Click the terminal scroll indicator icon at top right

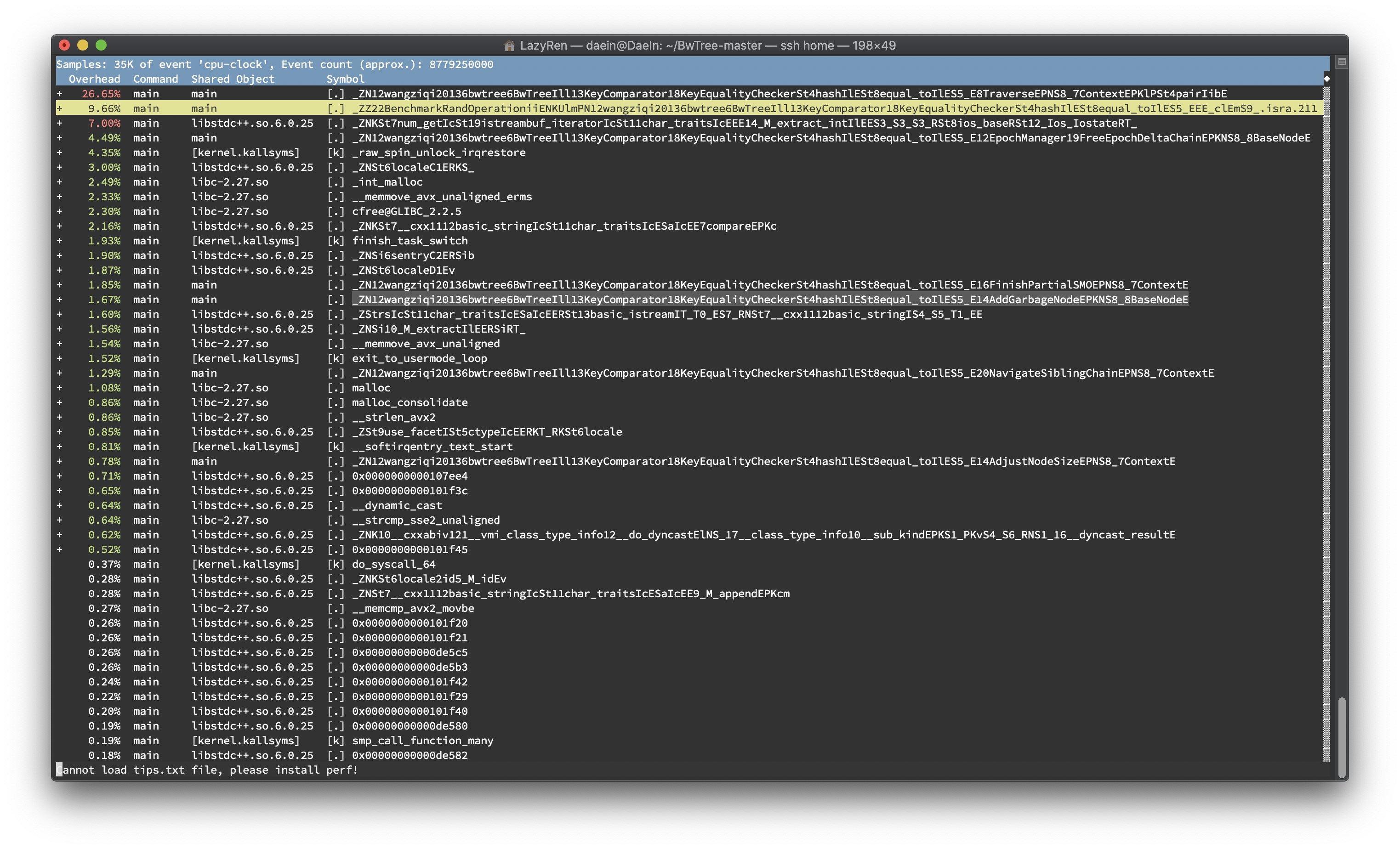coord(1342,62)
